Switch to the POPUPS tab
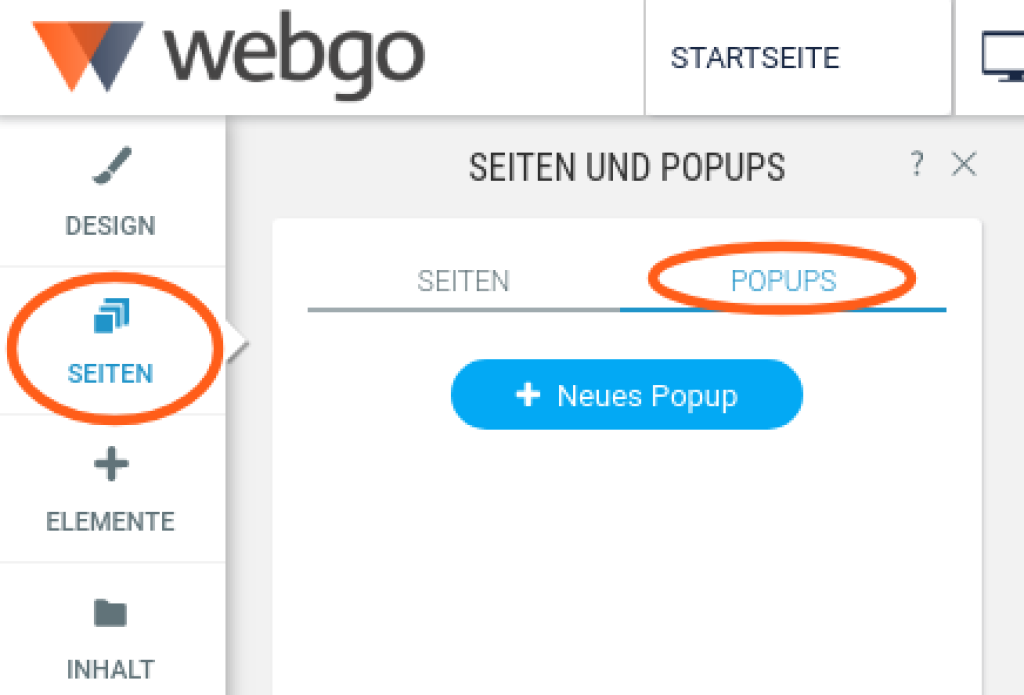Image resolution: width=1024 pixels, height=695 pixels. point(783,282)
